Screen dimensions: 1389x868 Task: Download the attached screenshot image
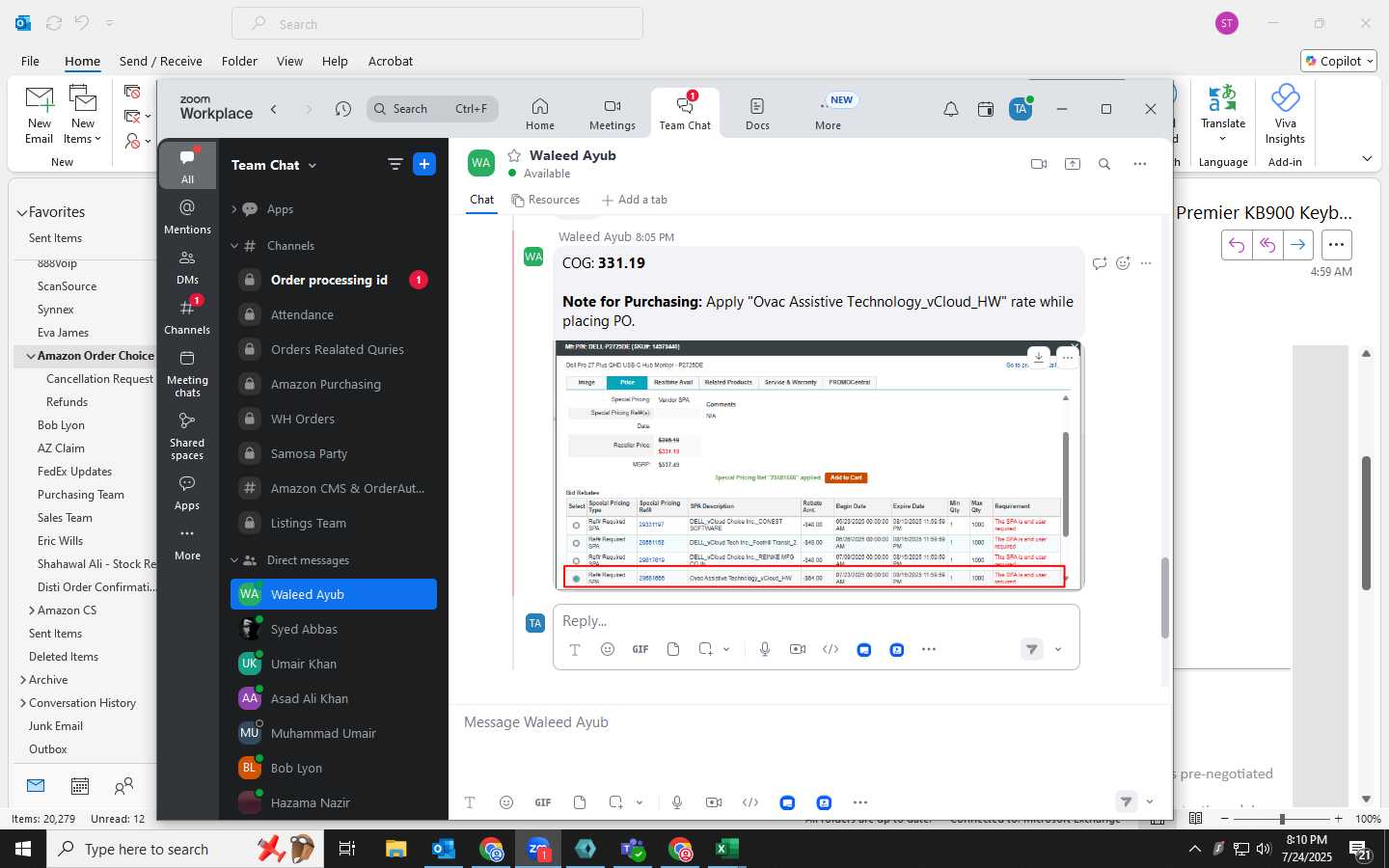coord(1038,356)
